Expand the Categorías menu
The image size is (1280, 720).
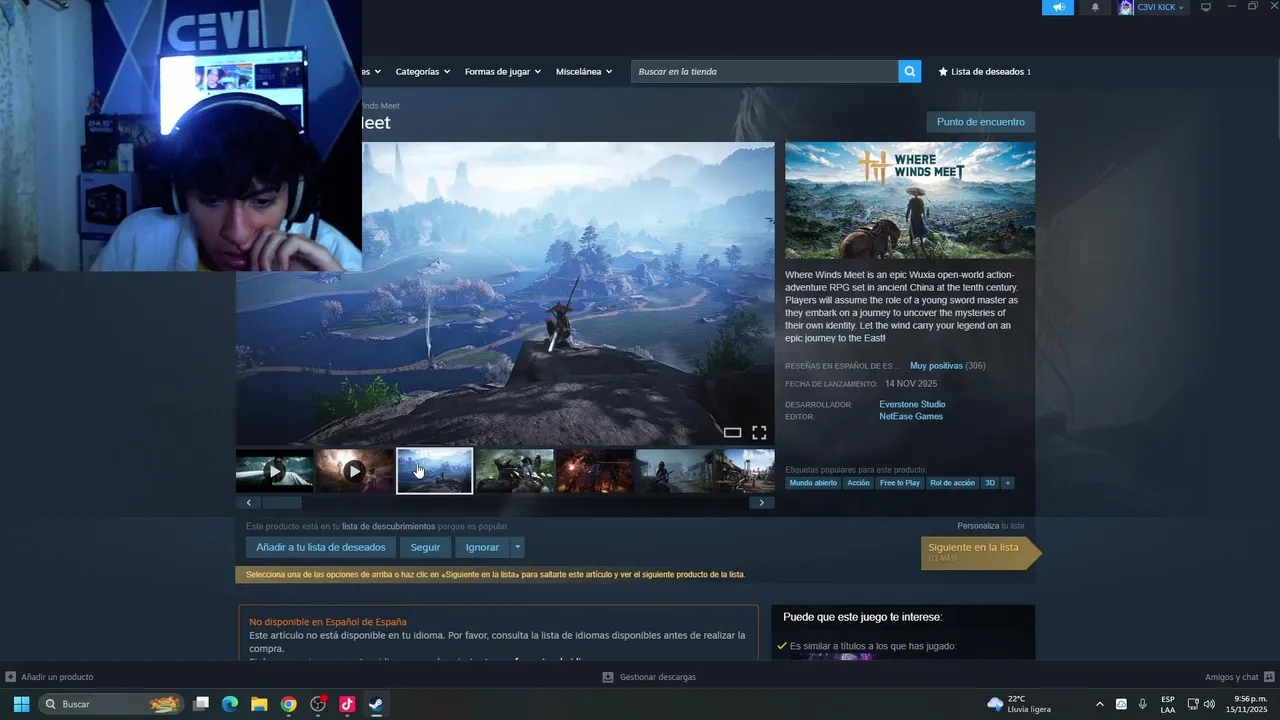[x=422, y=71]
